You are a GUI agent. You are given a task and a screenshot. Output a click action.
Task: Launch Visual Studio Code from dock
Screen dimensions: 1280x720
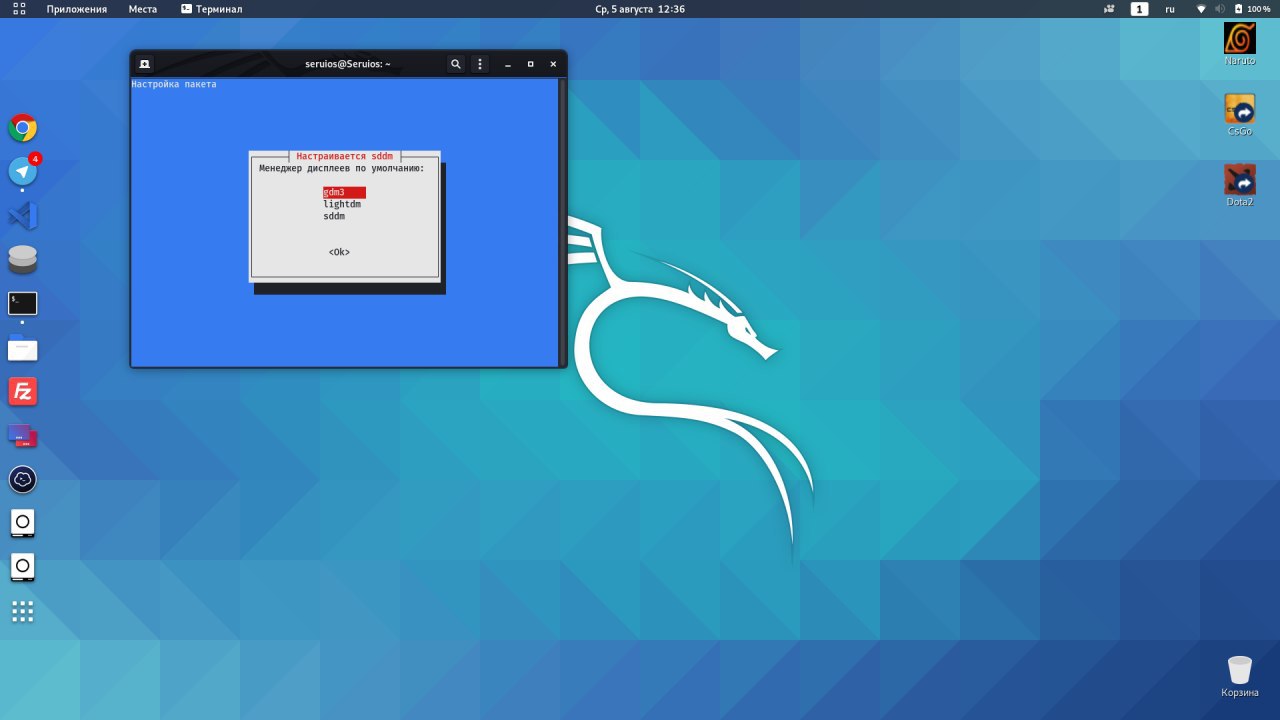23,215
